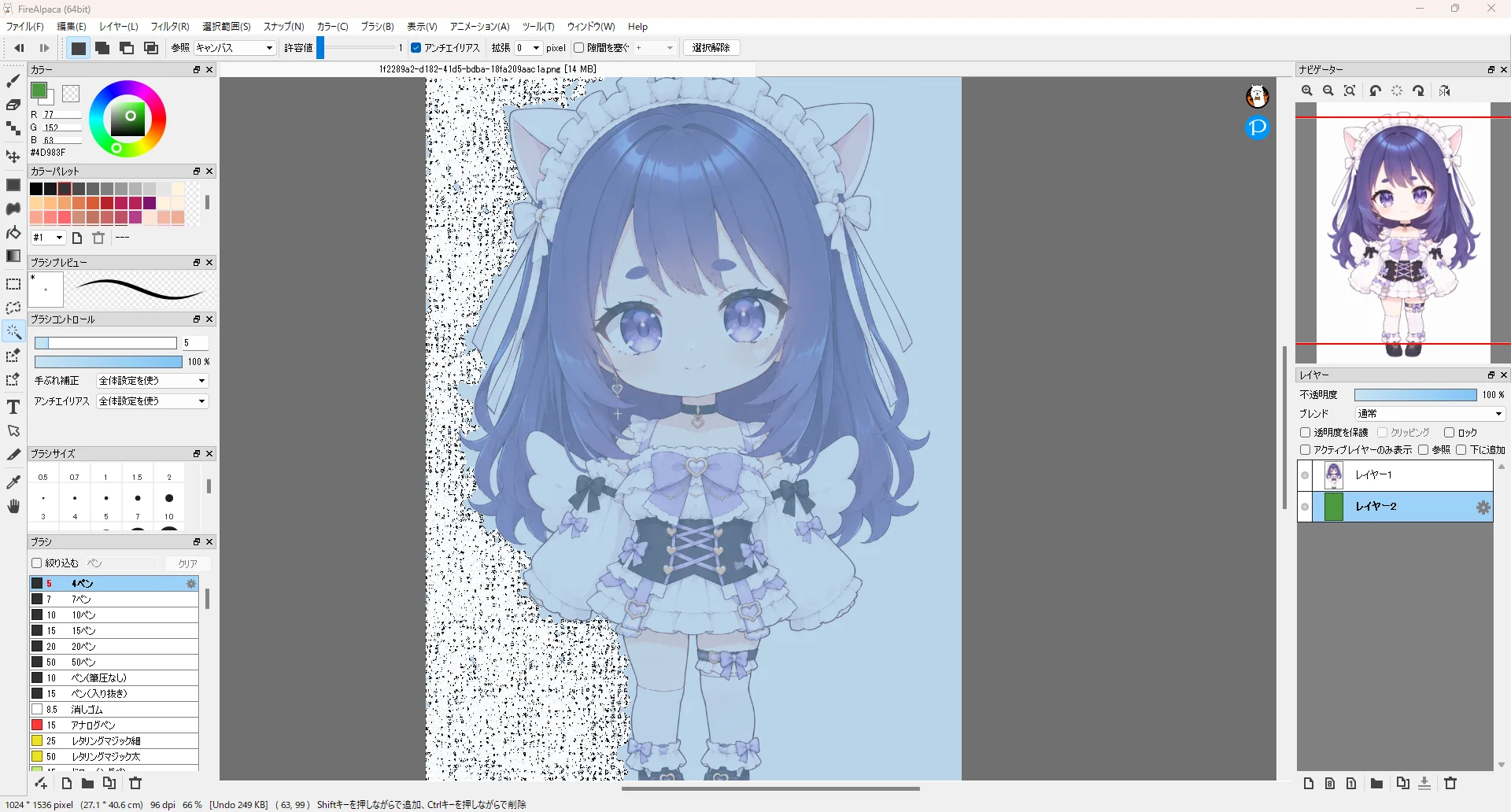Open the アンチエイリアス brush control dropdown
Viewport: 1511px width, 812px height.
[x=152, y=401]
